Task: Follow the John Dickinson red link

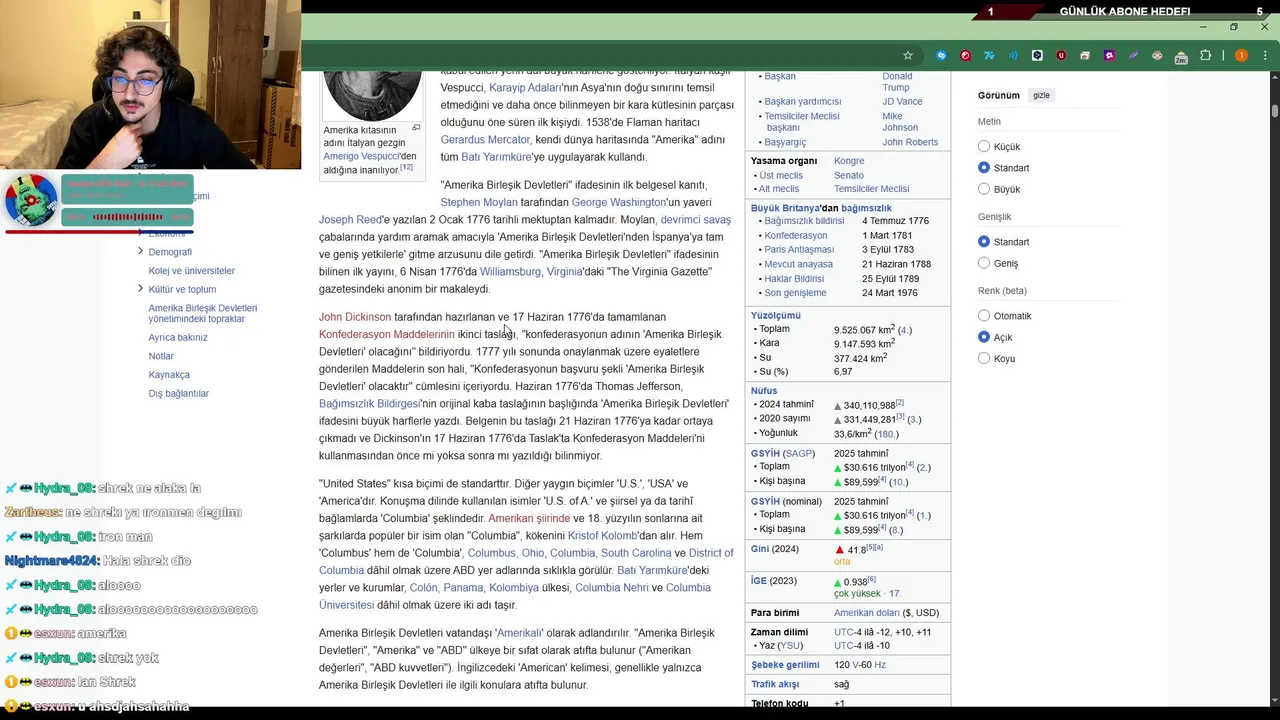Action: tap(355, 317)
